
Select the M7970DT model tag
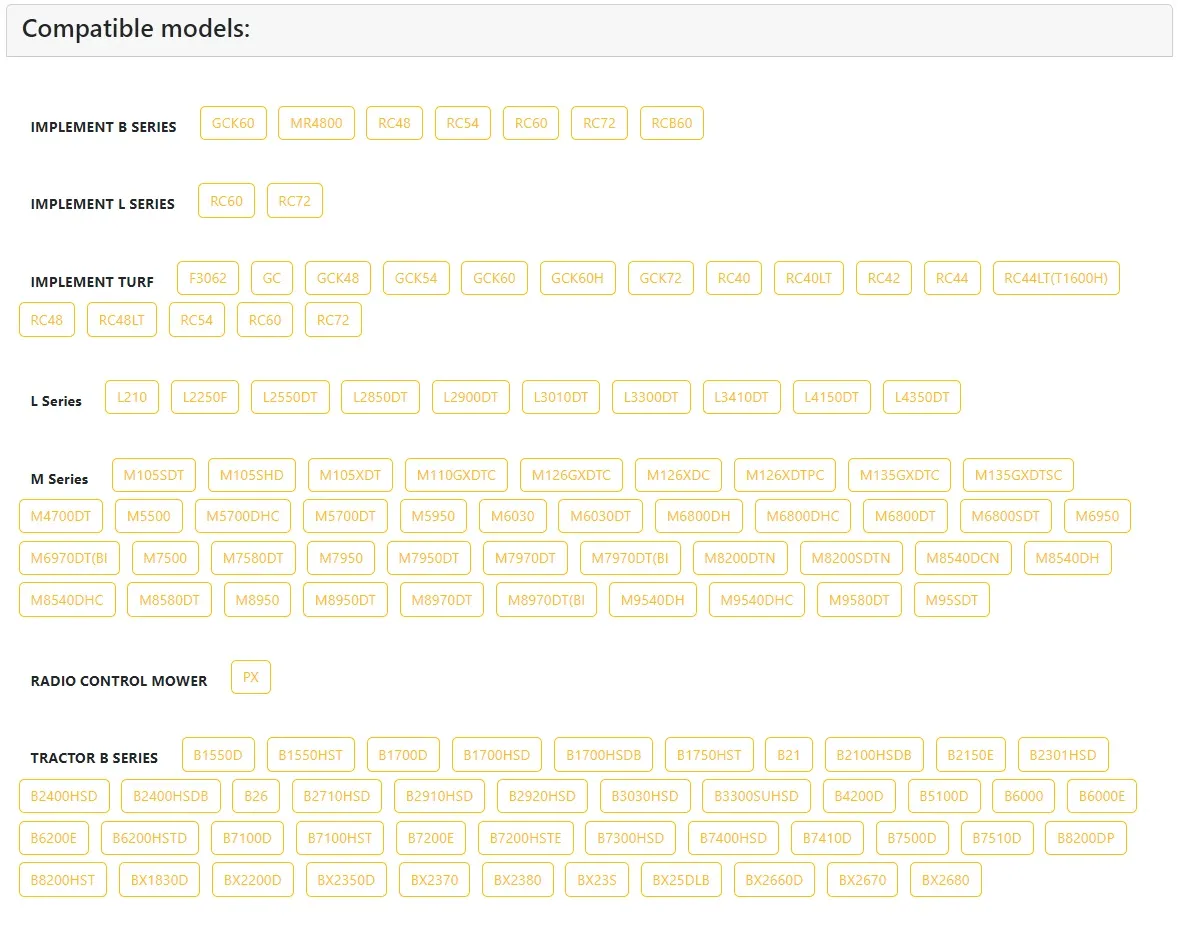tap(525, 558)
